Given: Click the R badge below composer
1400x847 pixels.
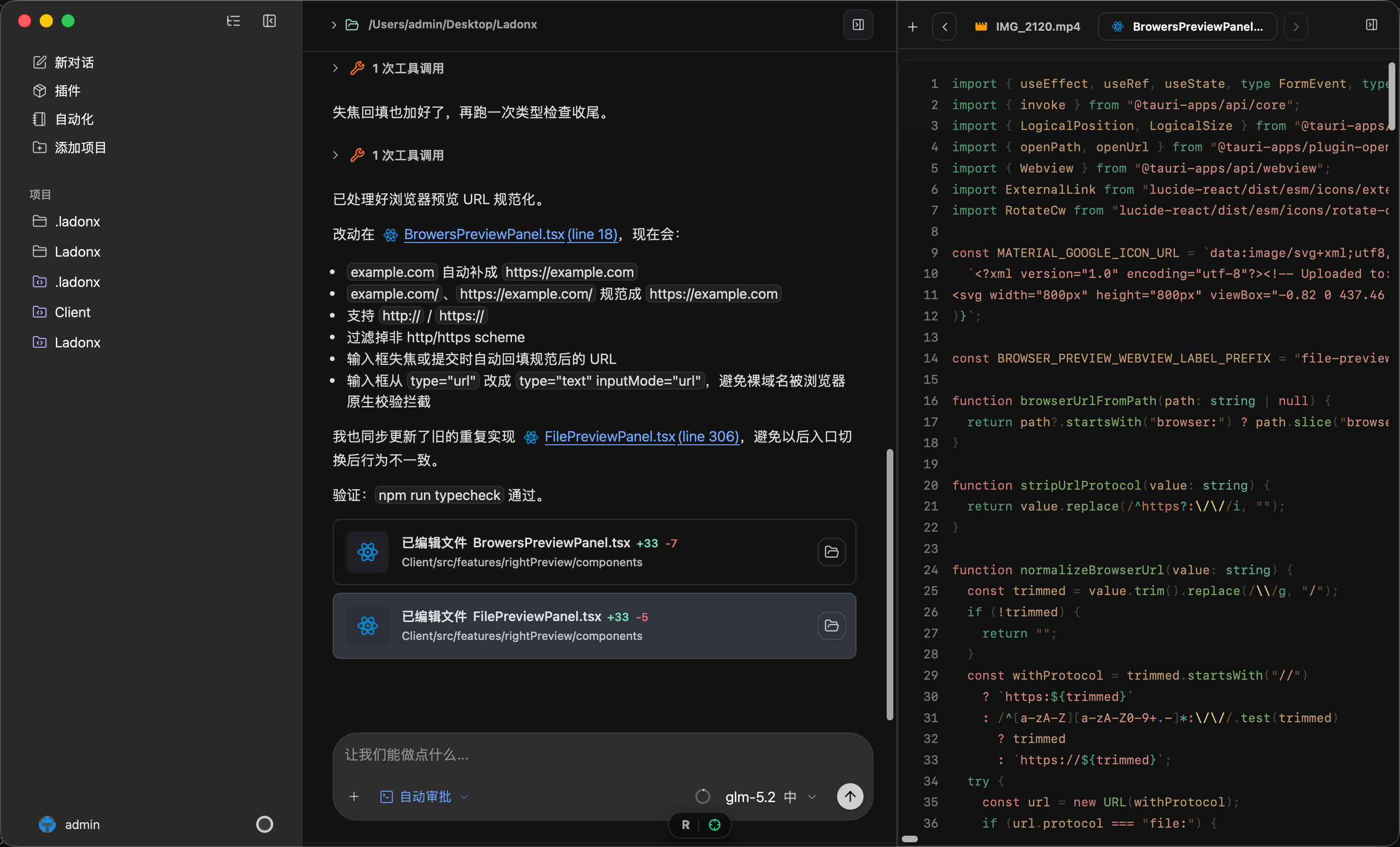Looking at the screenshot, I should 686,824.
